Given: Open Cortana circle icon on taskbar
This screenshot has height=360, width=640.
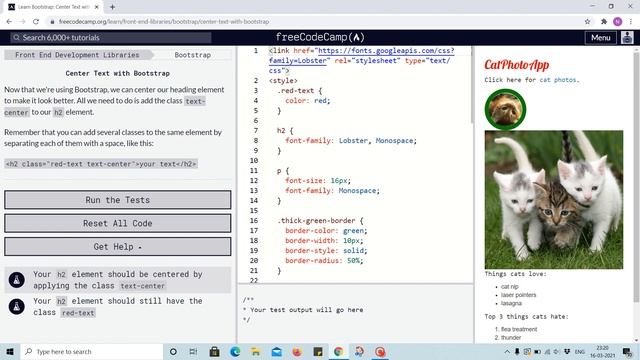Looking at the screenshot, I should pyautogui.click(x=173, y=351).
